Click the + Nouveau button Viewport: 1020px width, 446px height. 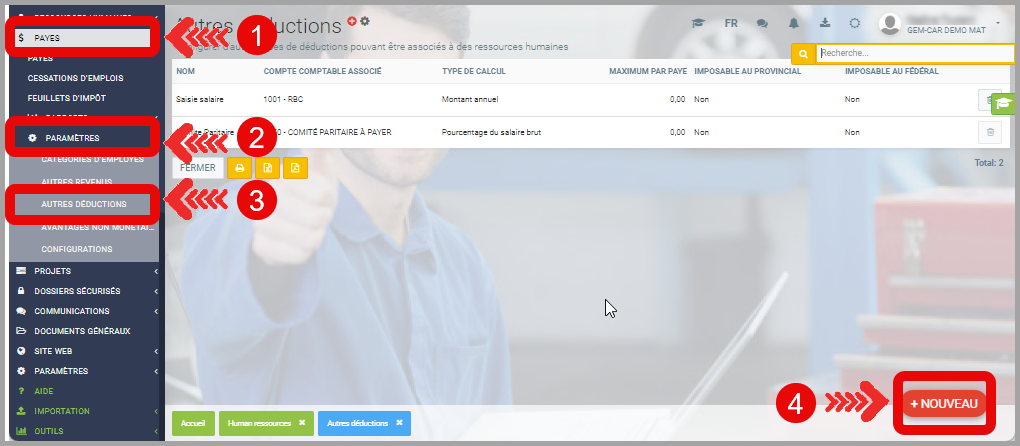(x=944, y=402)
